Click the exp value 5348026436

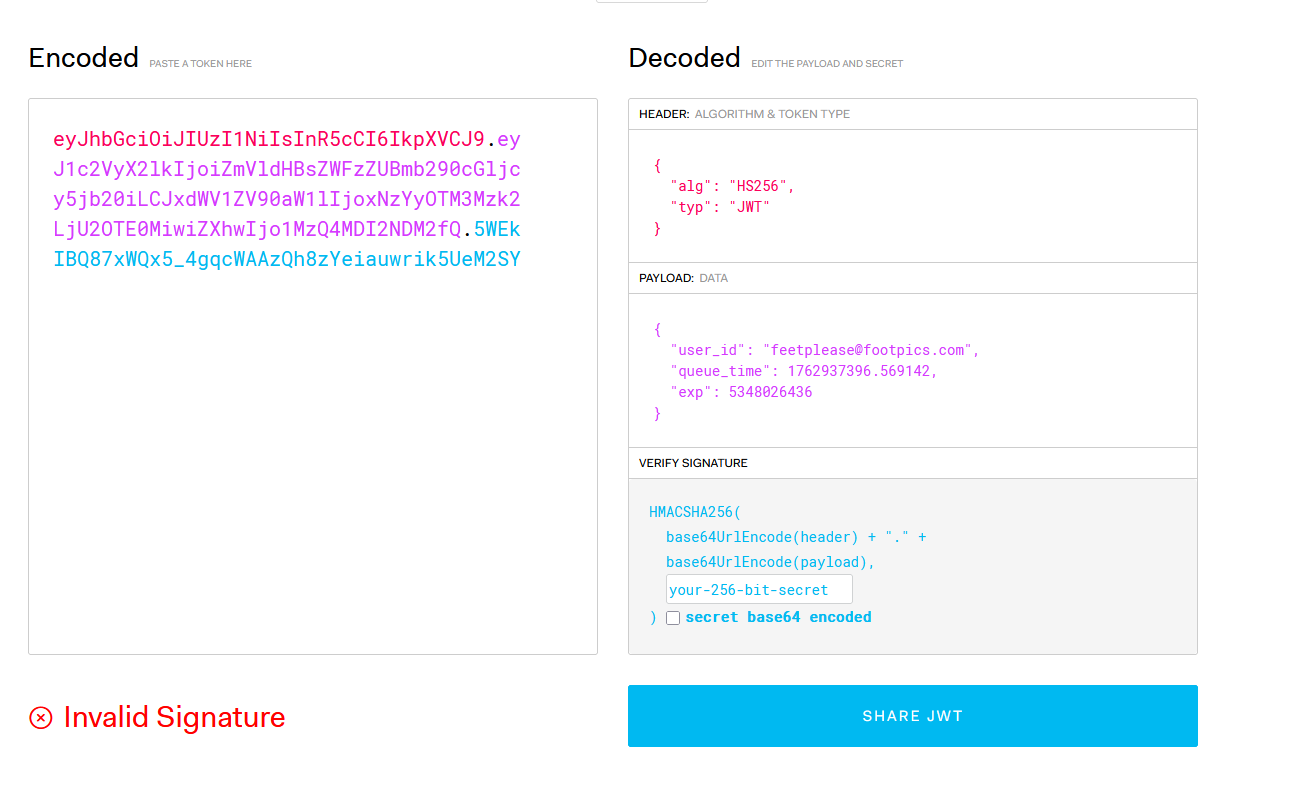[x=770, y=392]
